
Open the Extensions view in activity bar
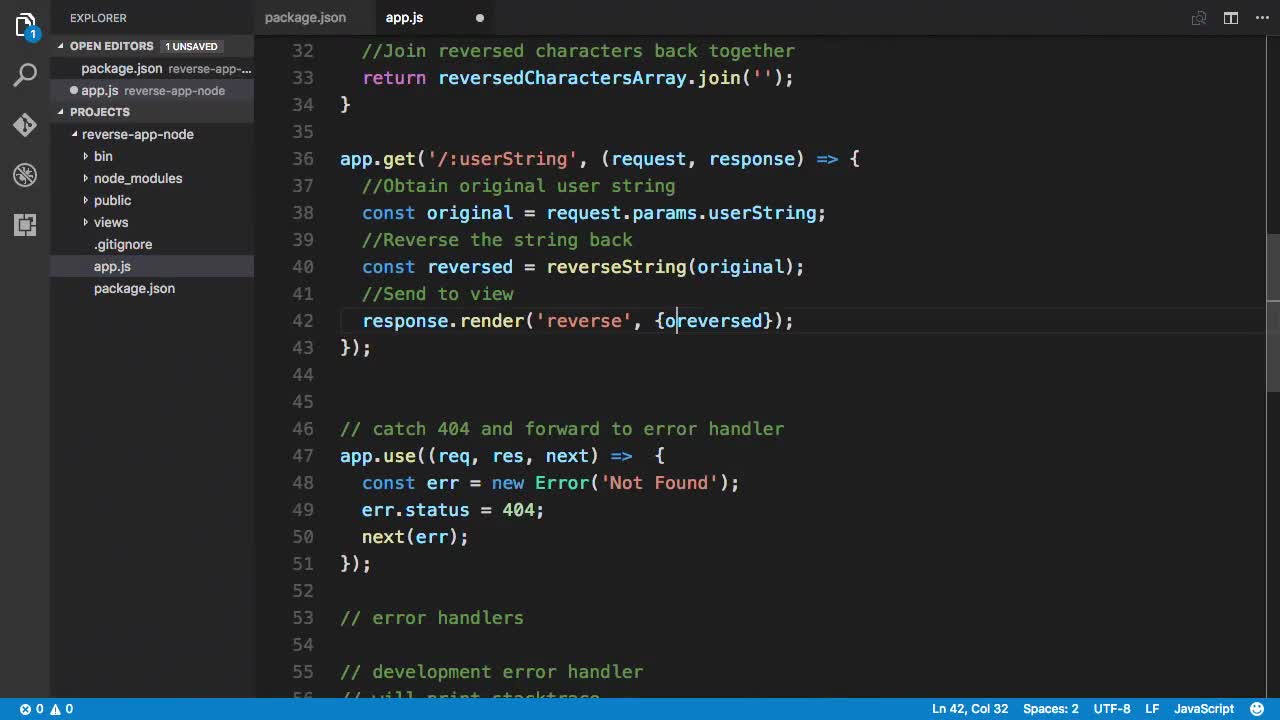[25, 225]
